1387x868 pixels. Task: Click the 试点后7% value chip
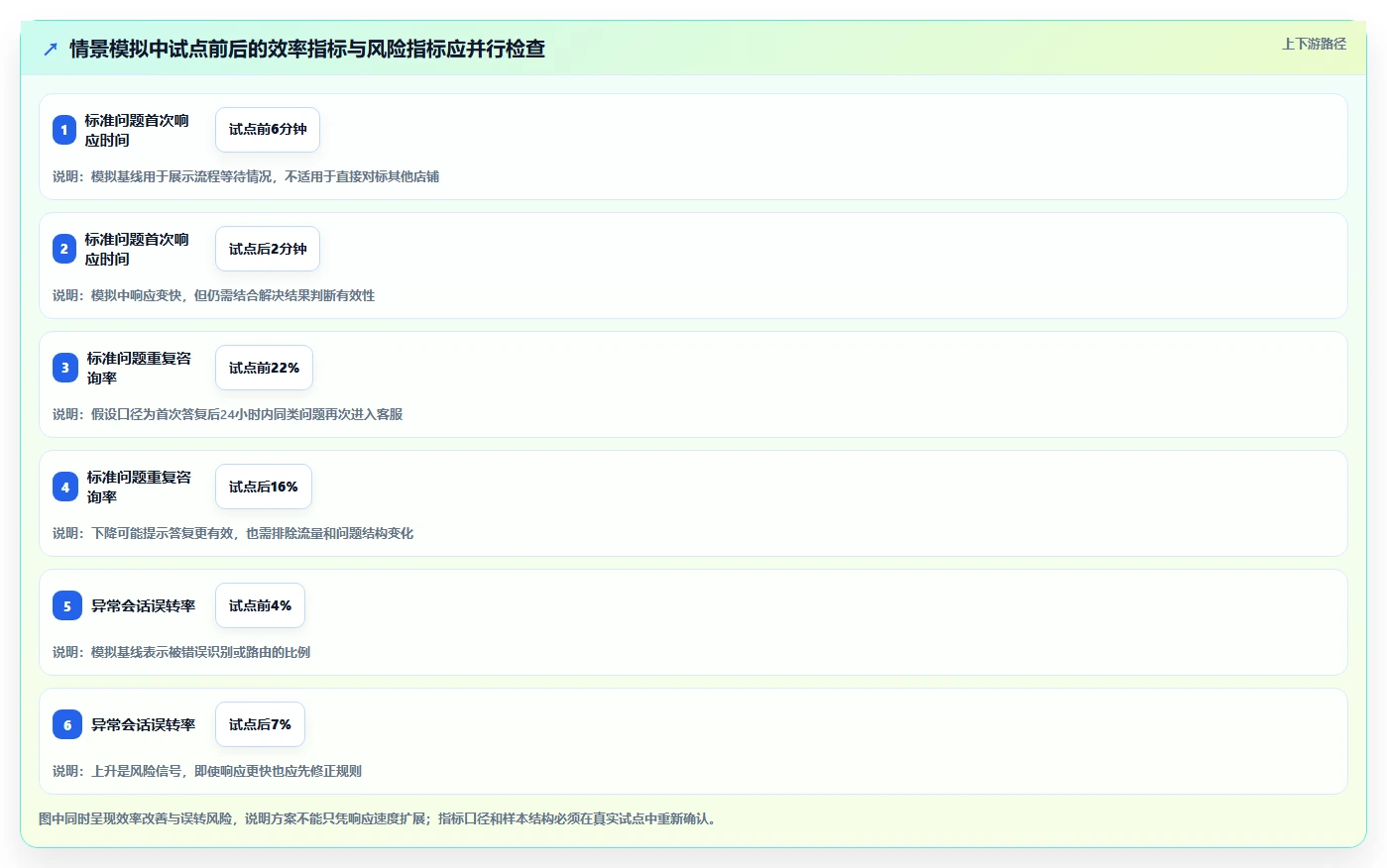pos(260,724)
